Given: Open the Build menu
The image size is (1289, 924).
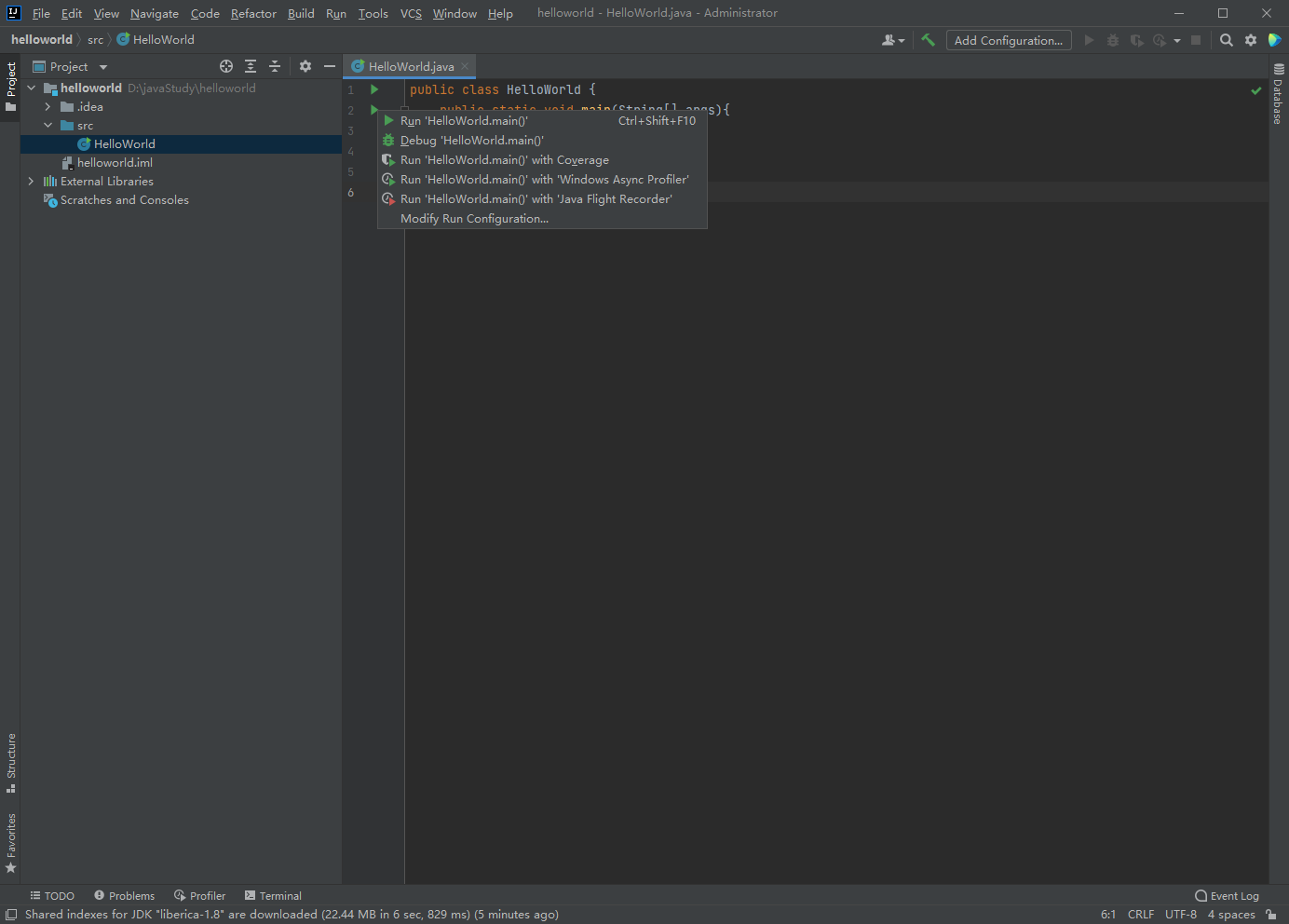Looking at the screenshot, I should [301, 13].
